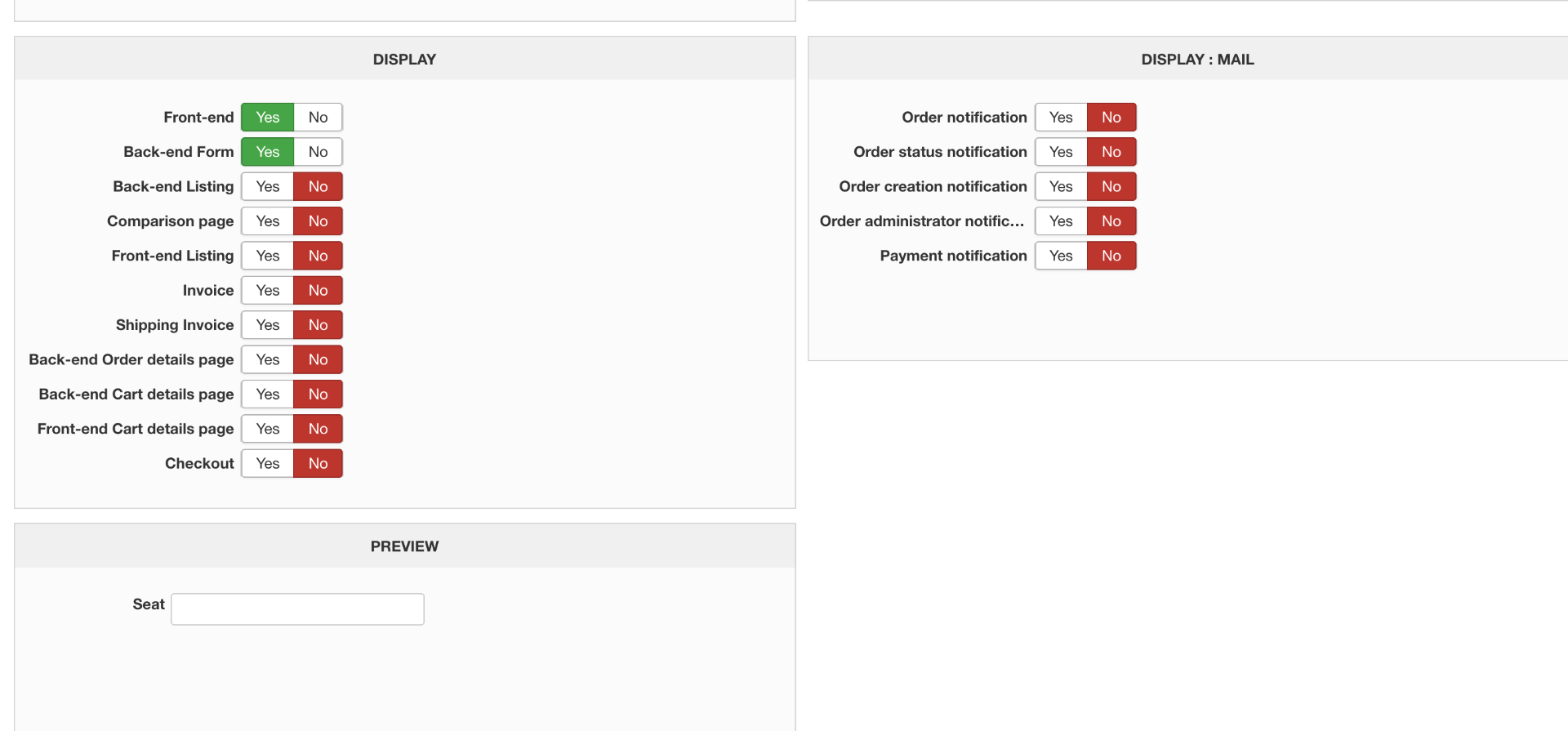Click the Shipping Invoice label

coord(175,325)
